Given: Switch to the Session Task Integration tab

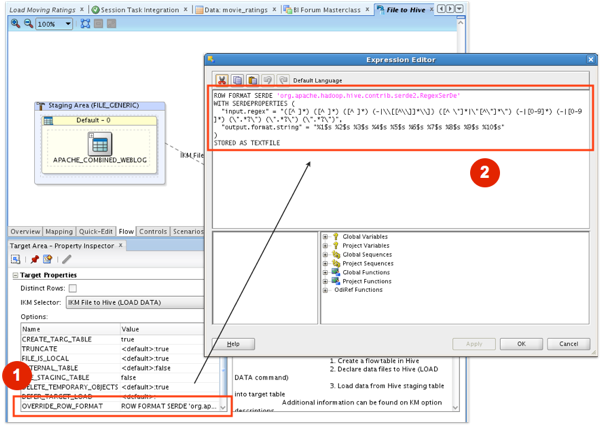Looking at the screenshot, I should point(140,10).
